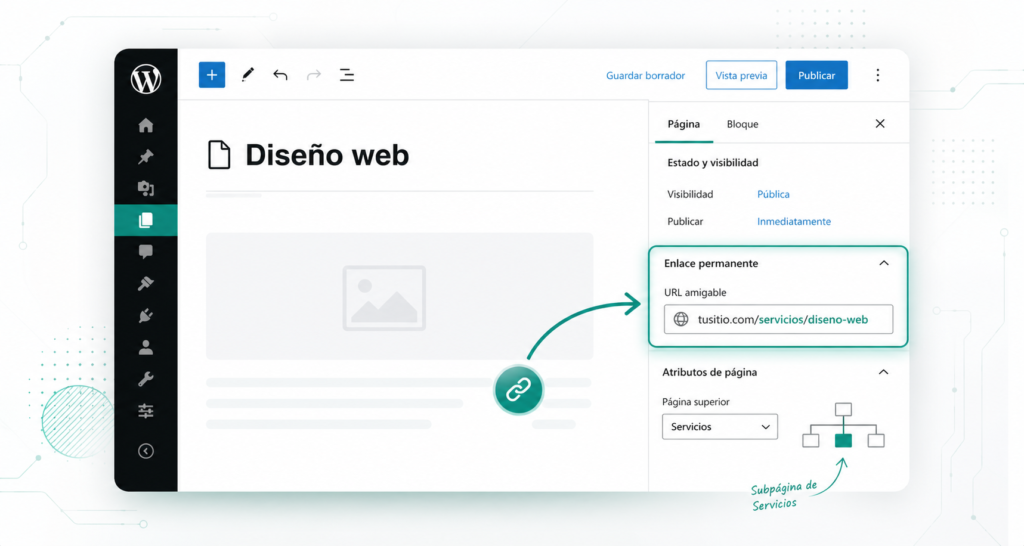Viewport: 1024px width, 546px height.
Task: Select the pencil edit tool
Action: [248, 75]
